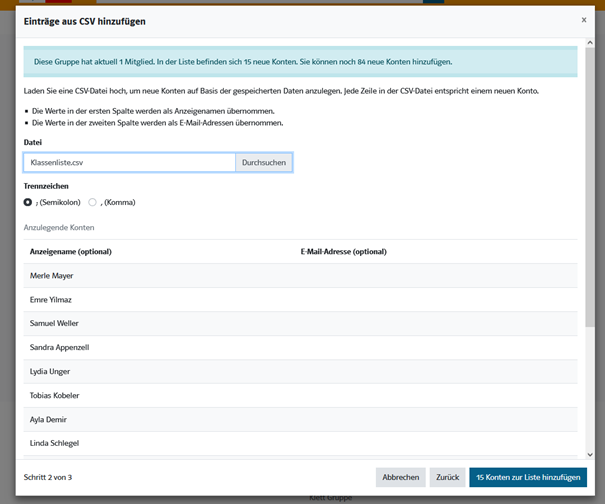605x504 pixels.
Task: Click the scrollbar down arrow
Action: pos(590,454)
